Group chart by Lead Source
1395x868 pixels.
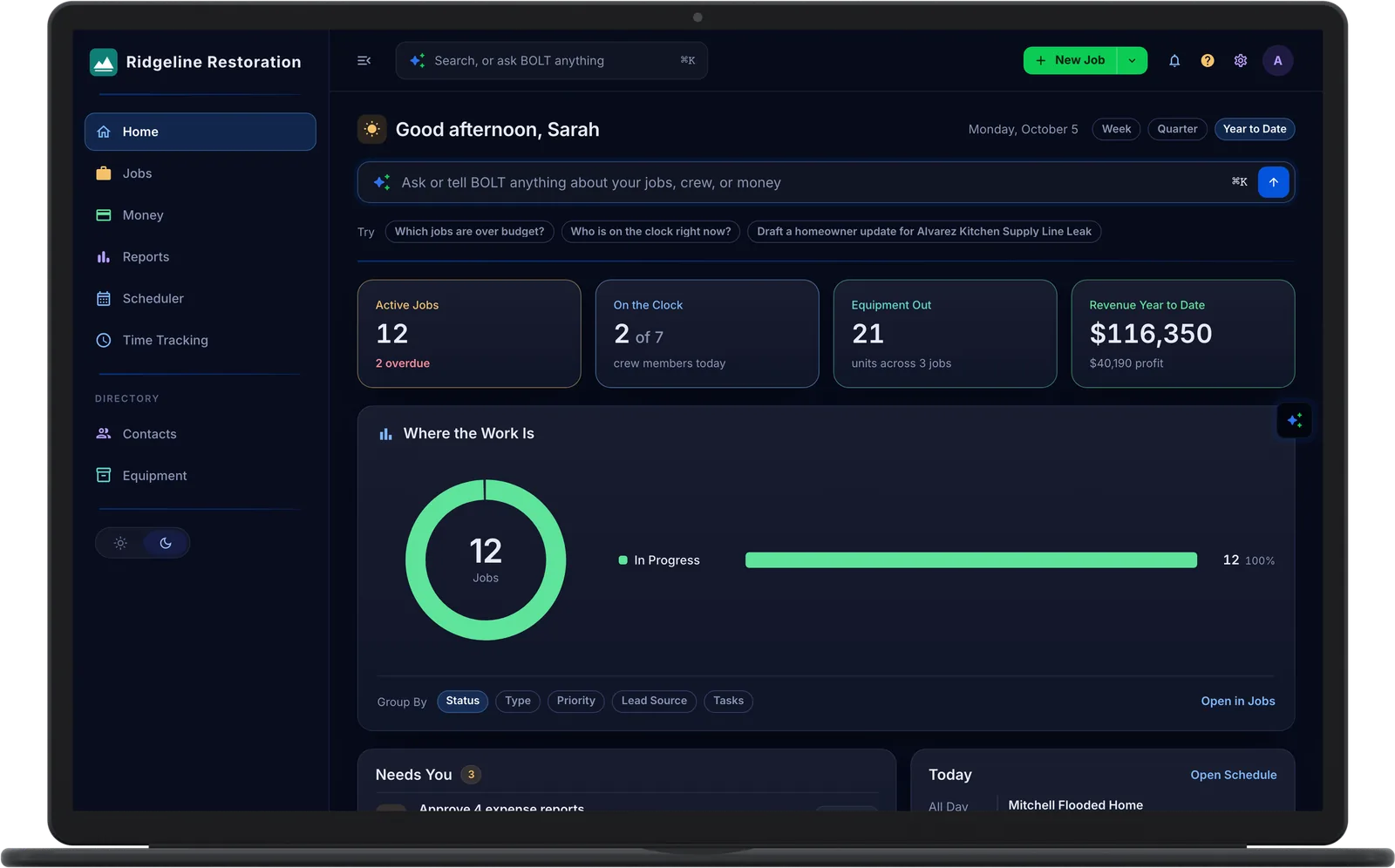tap(654, 702)
